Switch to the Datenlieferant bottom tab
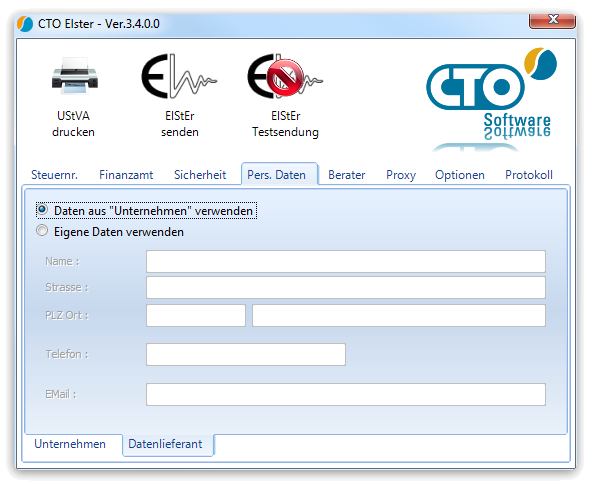592x485 pixels. 168,444
